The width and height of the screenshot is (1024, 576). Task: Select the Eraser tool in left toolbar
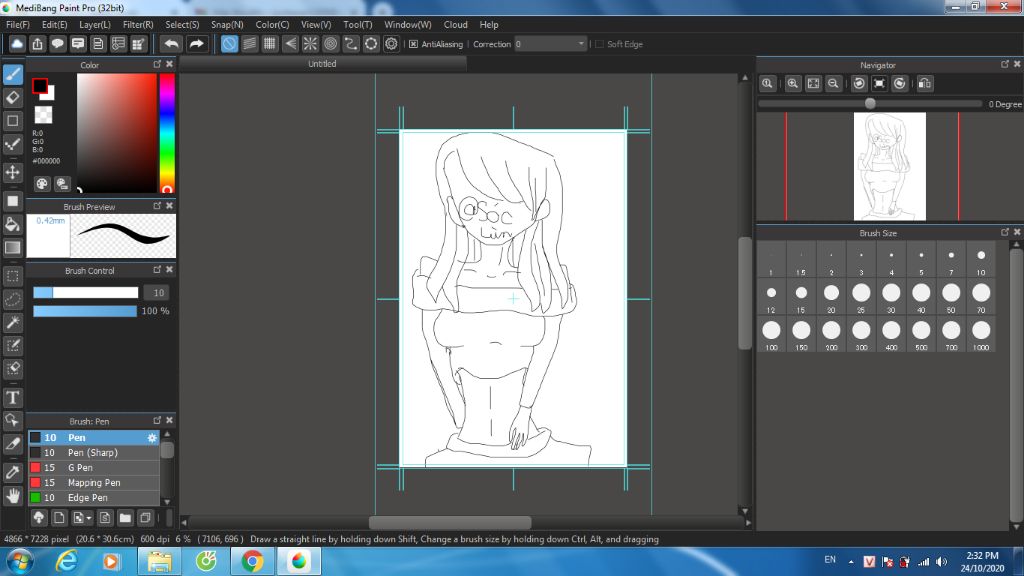click(x=13, y=97)
